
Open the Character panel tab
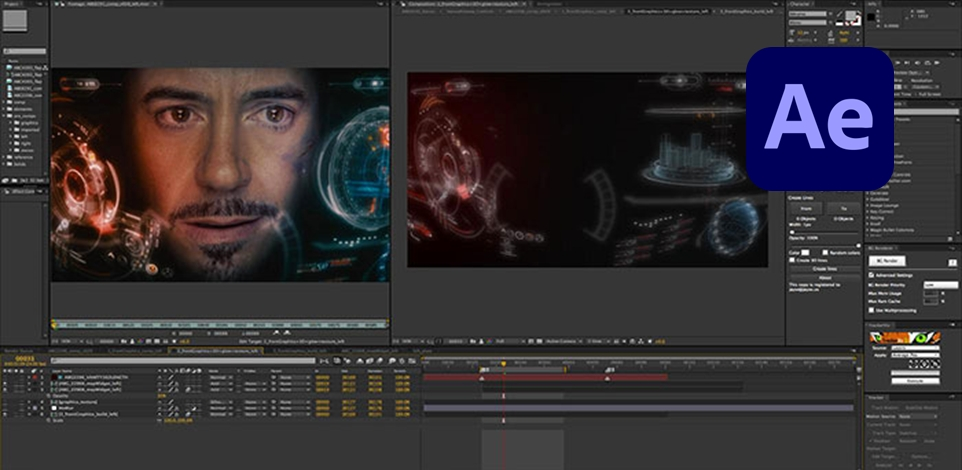point(801,4)
